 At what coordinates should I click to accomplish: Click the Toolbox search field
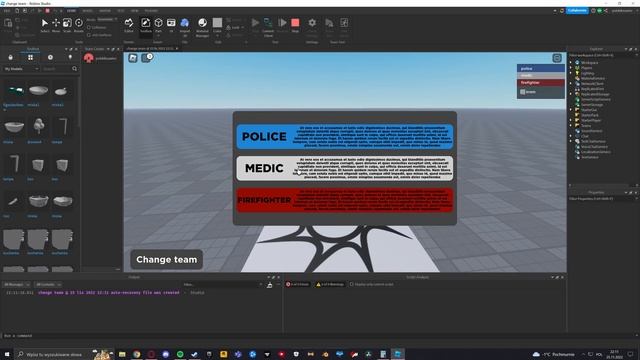click(x=56, y=69)
